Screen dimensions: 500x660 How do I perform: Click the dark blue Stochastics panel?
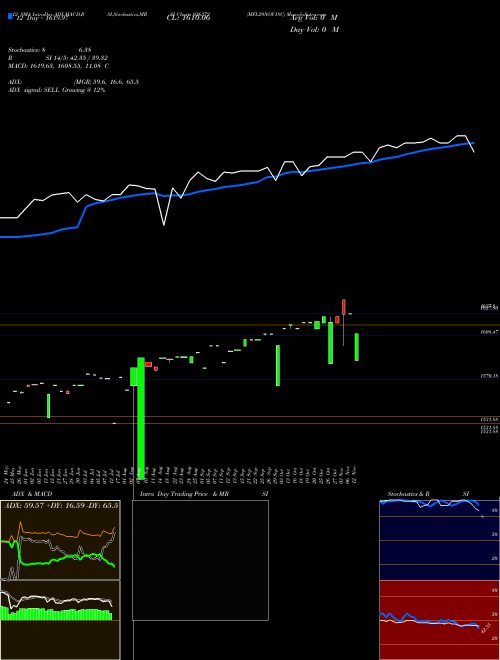point(439,540)
